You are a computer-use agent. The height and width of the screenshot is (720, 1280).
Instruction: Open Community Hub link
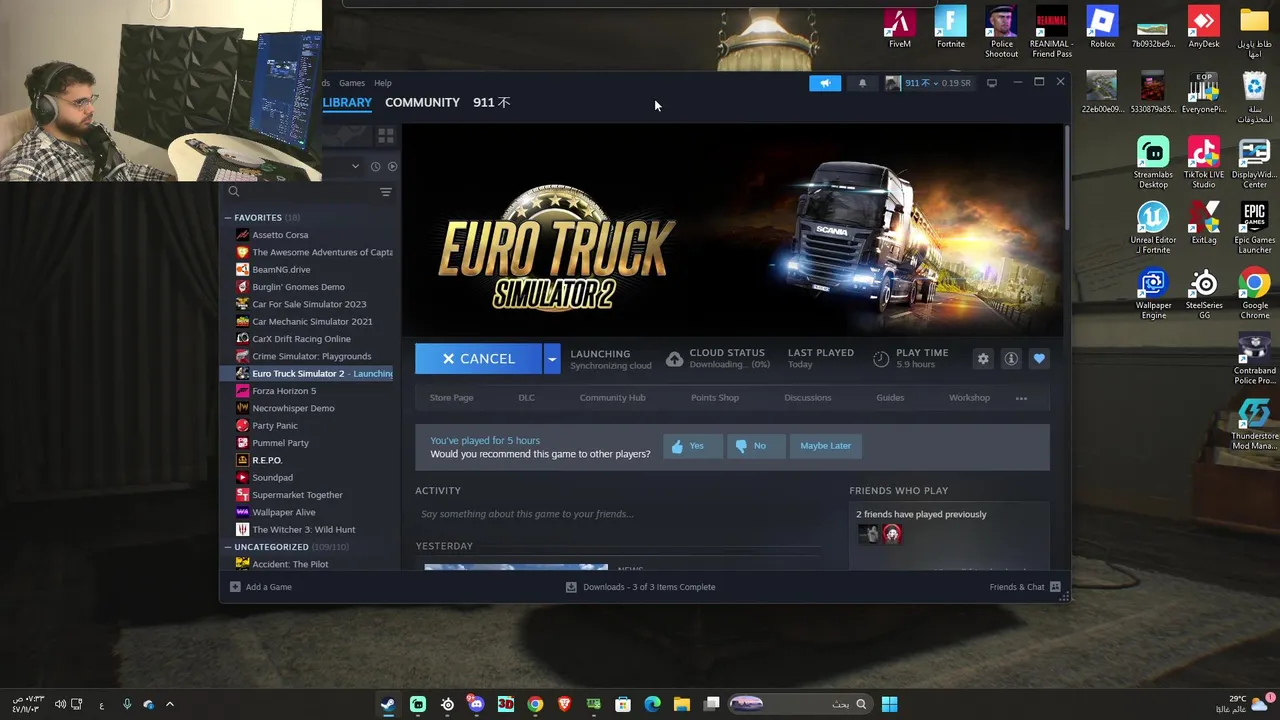point(612,398)
